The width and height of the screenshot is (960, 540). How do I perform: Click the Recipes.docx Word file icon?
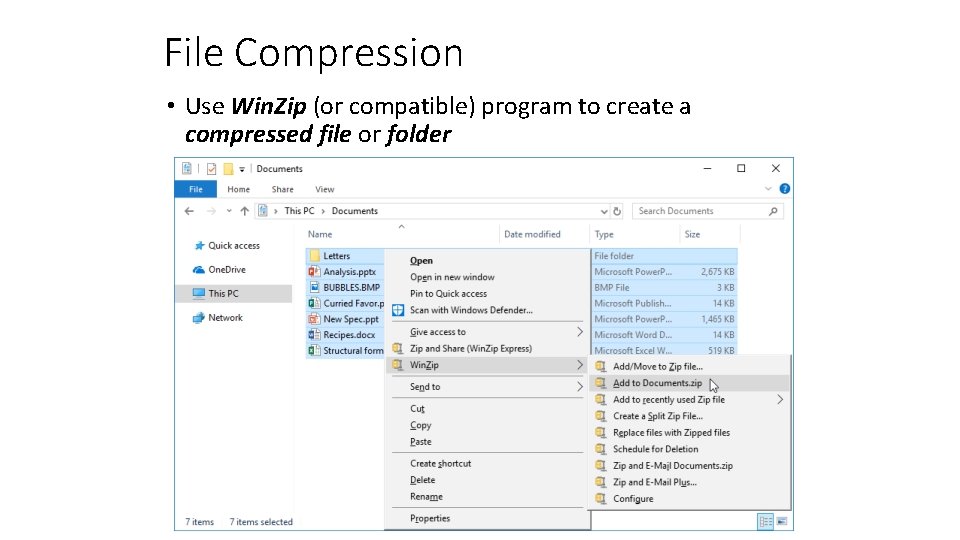point(314,335)
